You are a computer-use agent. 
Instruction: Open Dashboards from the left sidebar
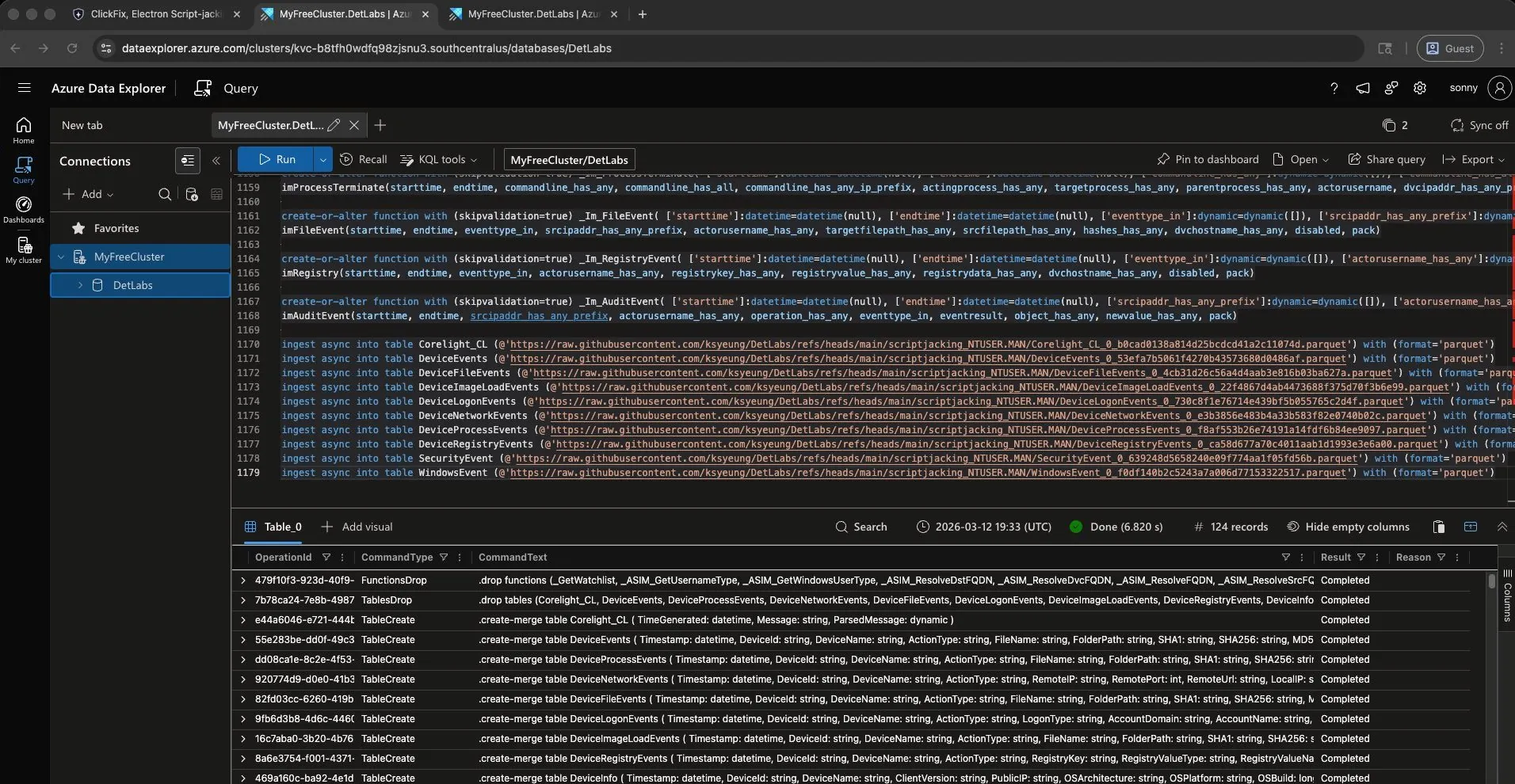[x=24, y=210]
